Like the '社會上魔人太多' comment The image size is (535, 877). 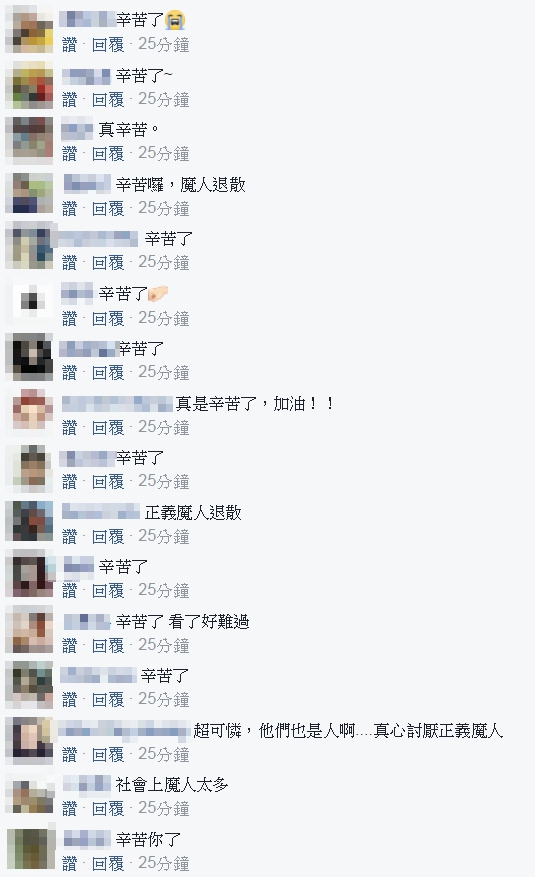[x=69, y=808]
